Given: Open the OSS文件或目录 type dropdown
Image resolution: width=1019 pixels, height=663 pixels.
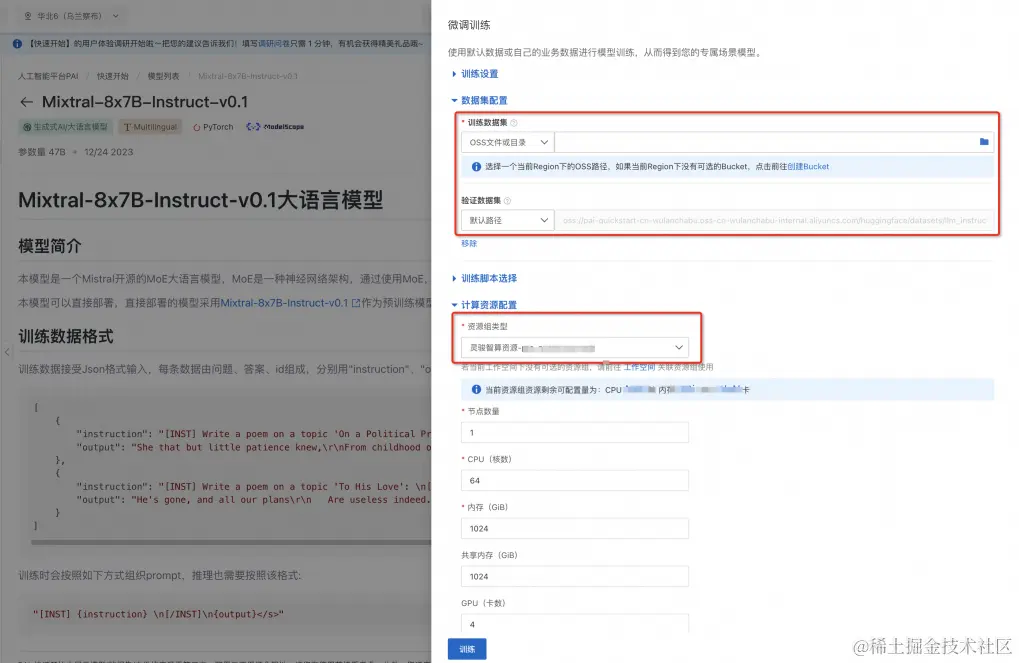Looking at the screenshot, I should tap(508, 142).
